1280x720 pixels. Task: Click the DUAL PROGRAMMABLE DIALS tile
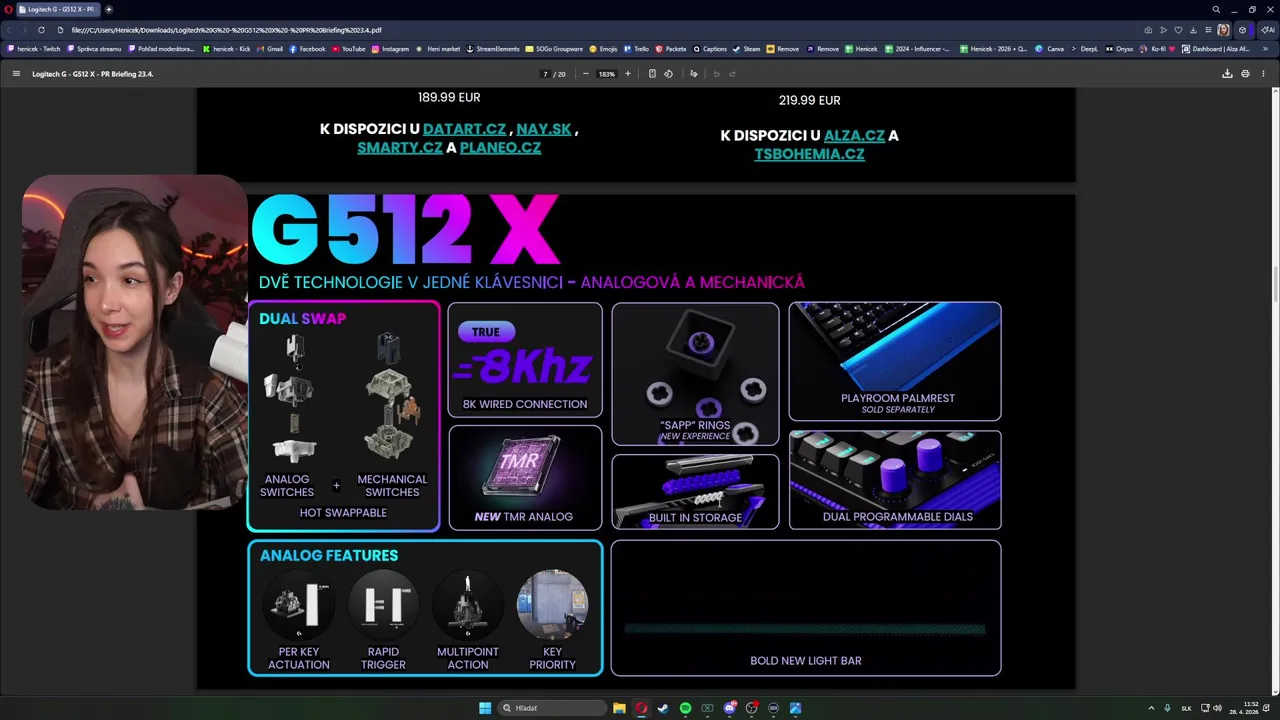(x=895, y=480)
